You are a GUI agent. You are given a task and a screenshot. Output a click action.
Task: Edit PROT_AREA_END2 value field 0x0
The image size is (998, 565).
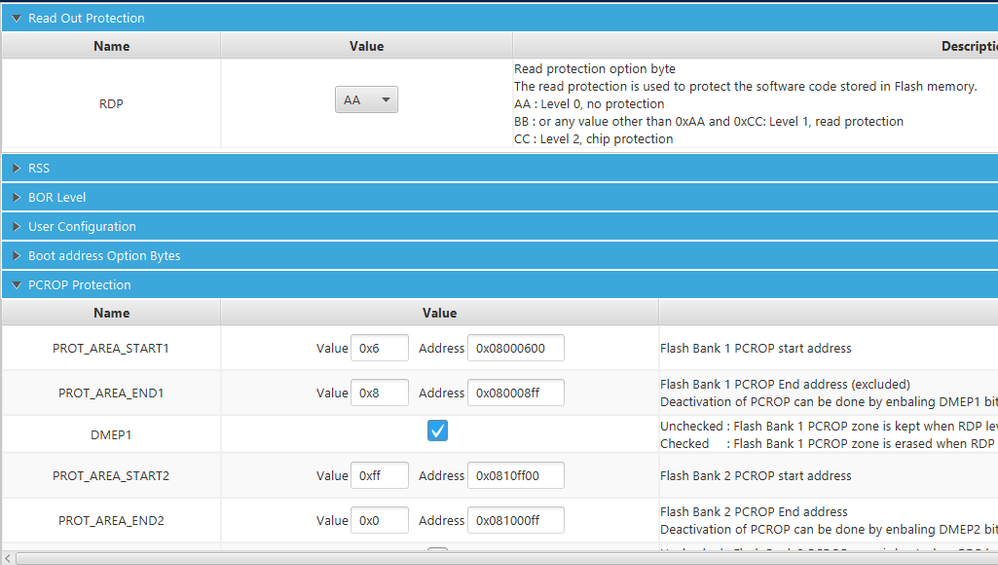(x=379, y=520)
